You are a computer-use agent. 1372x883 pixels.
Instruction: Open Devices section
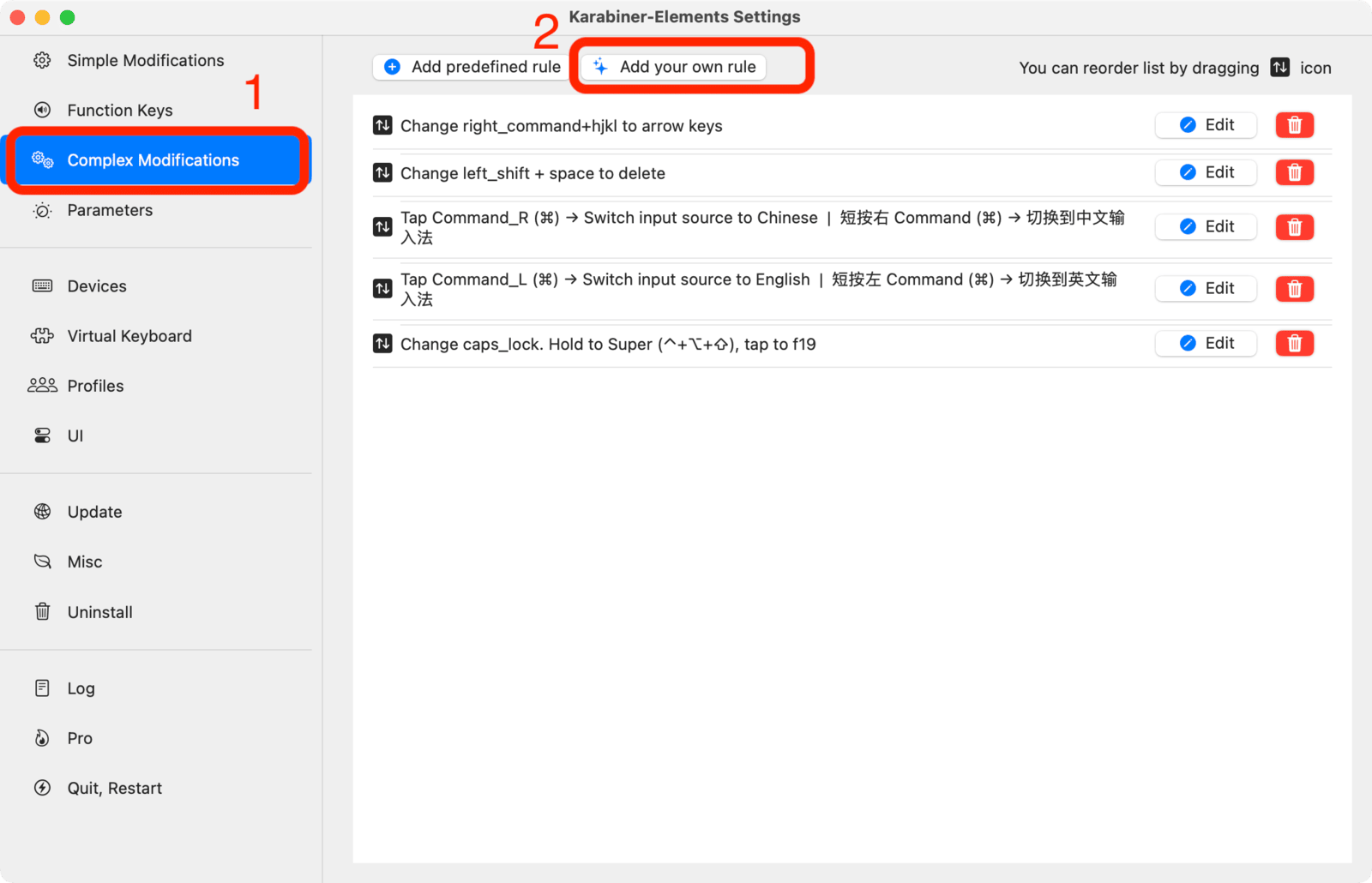click(156, 285)
